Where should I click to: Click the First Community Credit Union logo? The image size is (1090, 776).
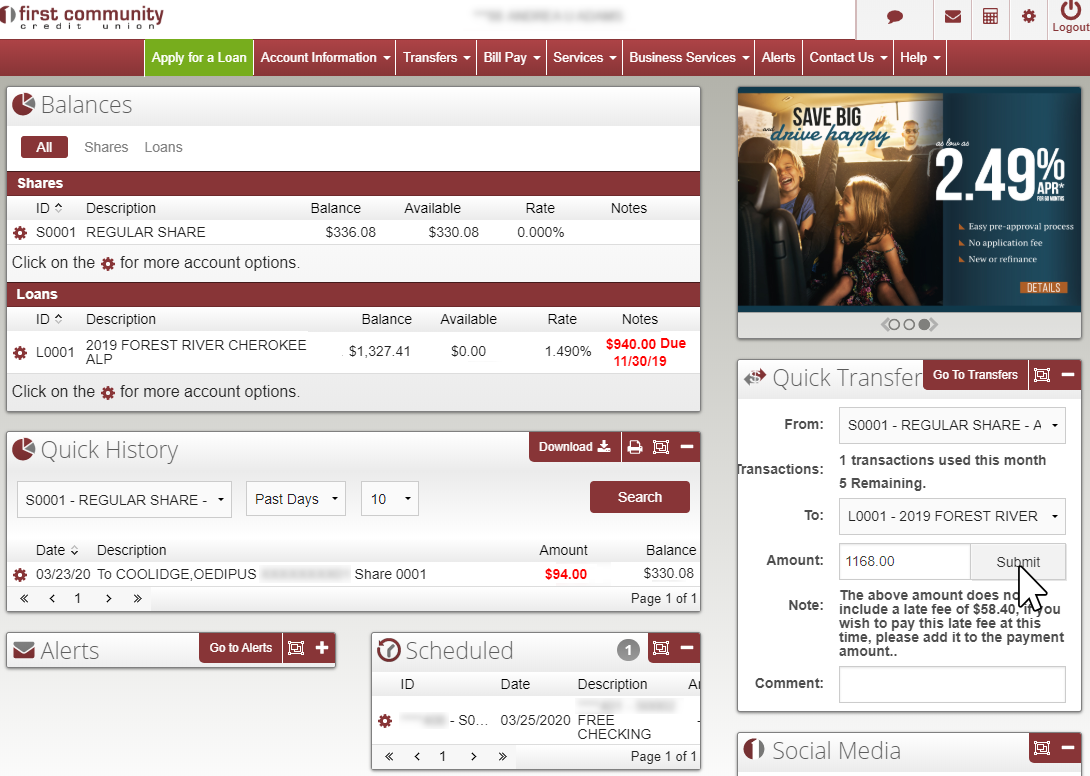(x=82, y=17)
